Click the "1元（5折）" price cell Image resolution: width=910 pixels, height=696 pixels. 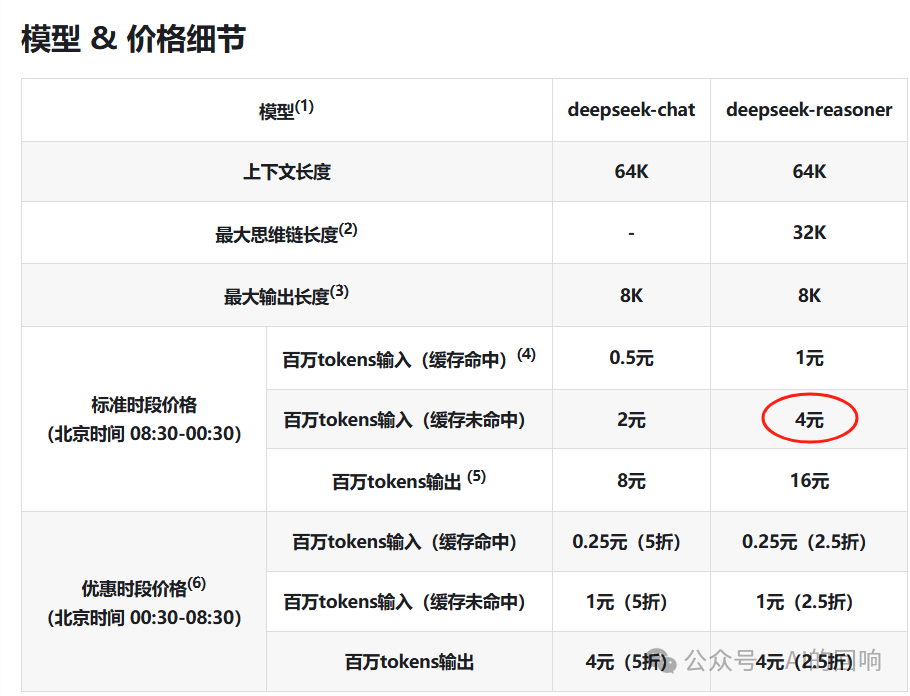click(x=627, y=602)
